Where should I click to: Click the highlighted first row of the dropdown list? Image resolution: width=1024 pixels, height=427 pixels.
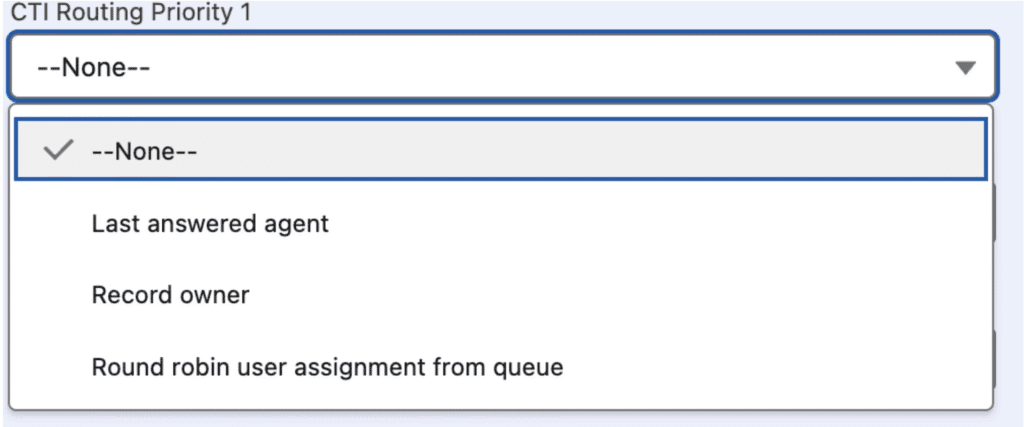[x=500, y=151]
